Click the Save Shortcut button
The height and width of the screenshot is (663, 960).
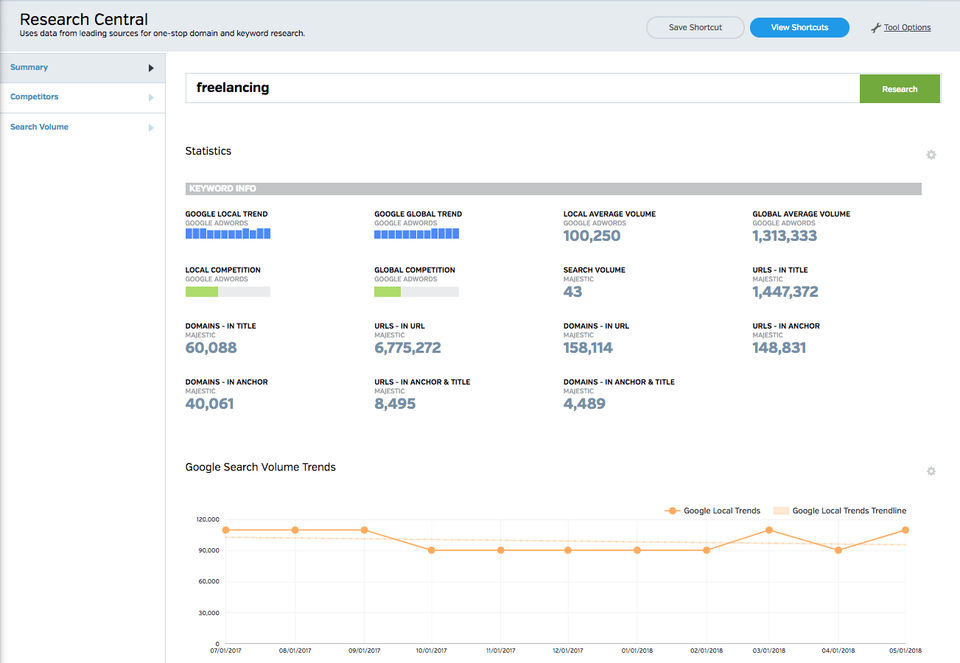coord(695,28)
